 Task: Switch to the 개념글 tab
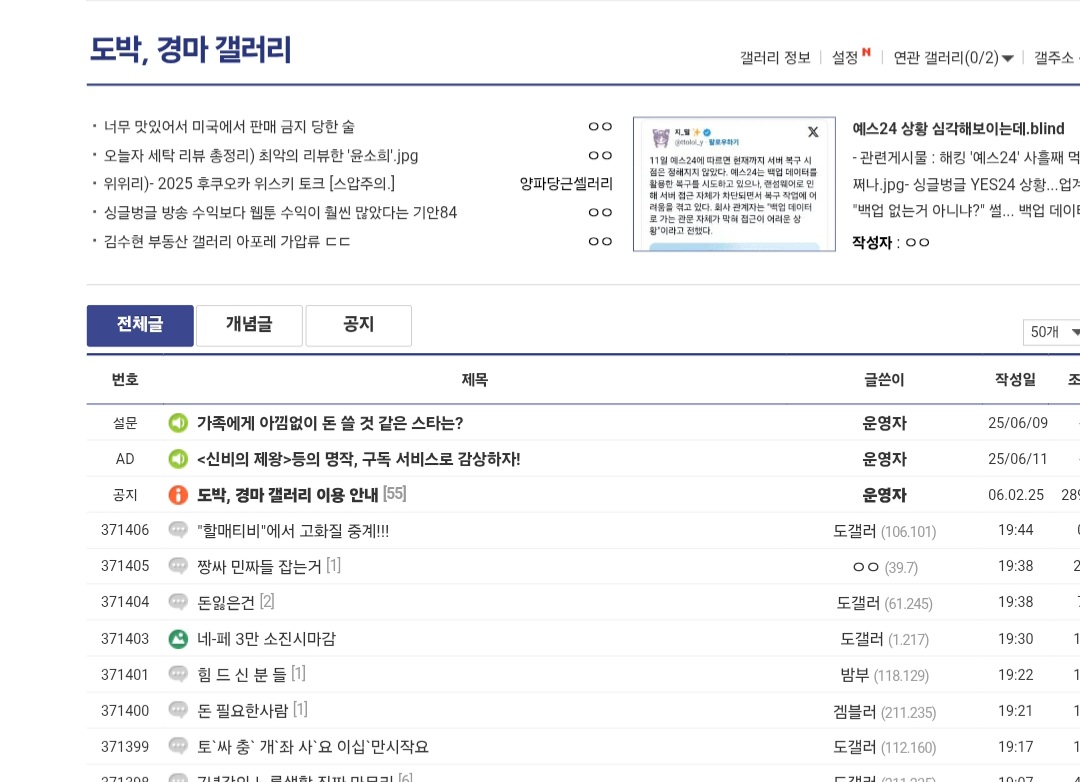click(x=249, y=325)
